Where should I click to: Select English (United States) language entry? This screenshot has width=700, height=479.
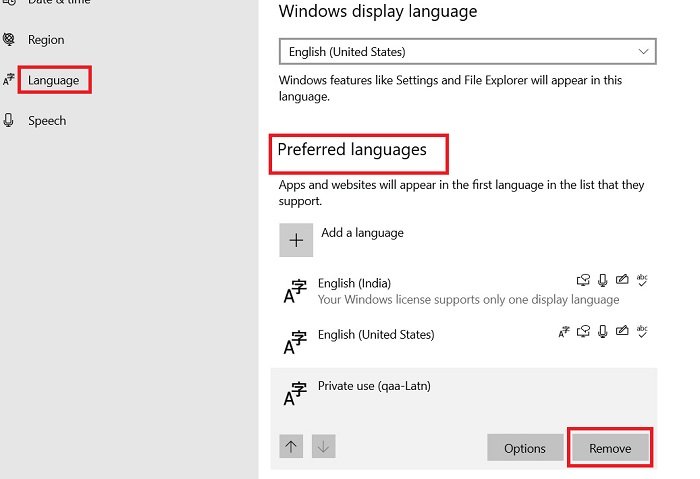click(464, 342)
